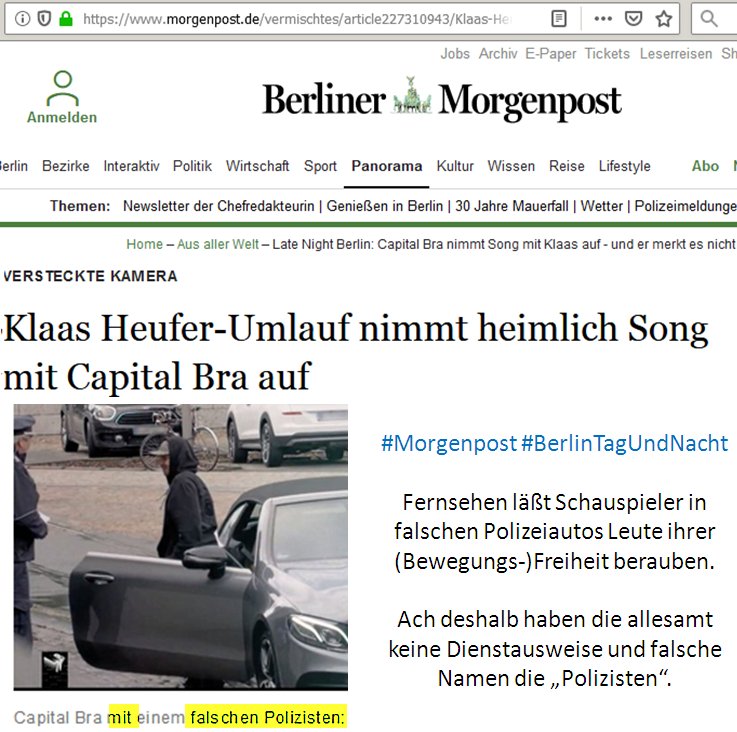Select the Panorama navigation tab
This screenshot has width=737, height=732.
pyautogui.click(x=387, y=166)
